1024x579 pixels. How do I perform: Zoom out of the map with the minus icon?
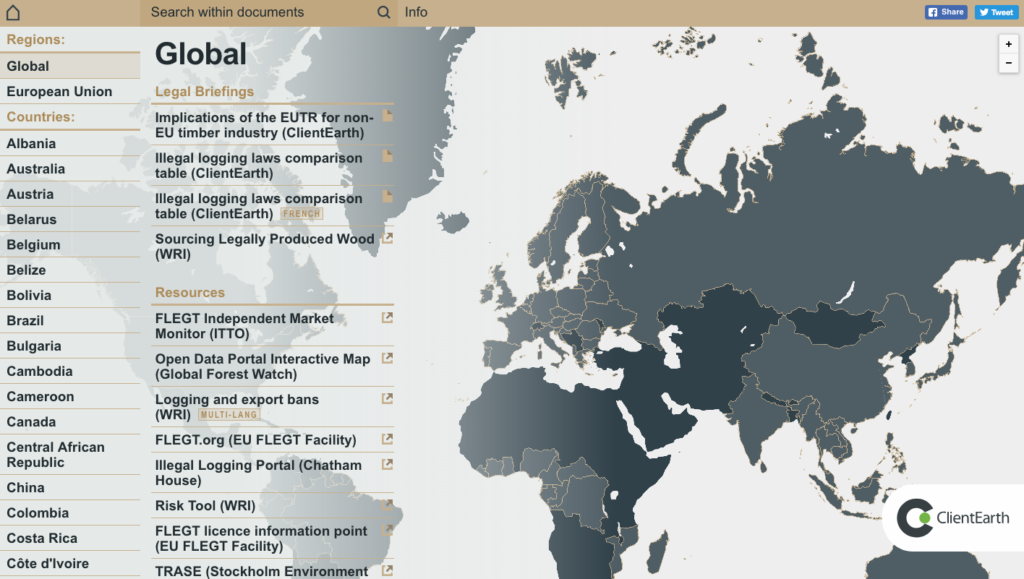pos(1008,63)
